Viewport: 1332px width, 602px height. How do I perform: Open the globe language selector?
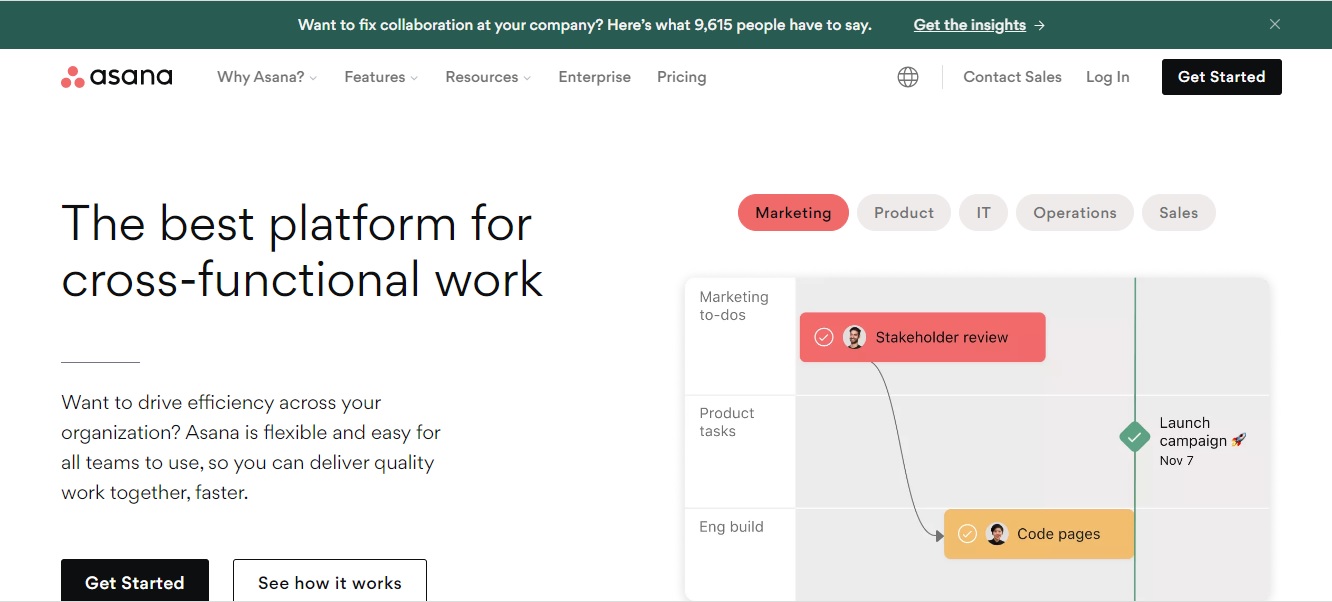pyautogui.click(x=908, y=77)
